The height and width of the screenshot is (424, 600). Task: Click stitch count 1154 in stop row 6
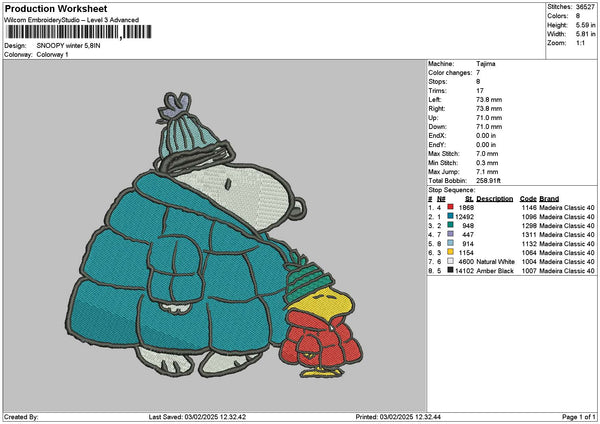[x=466, y=253]
